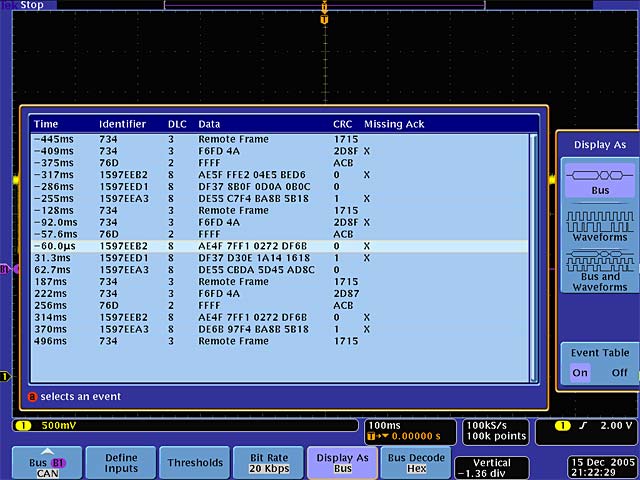Select the event row at 222ms
The image size is (640, 480).
point(280,293)
